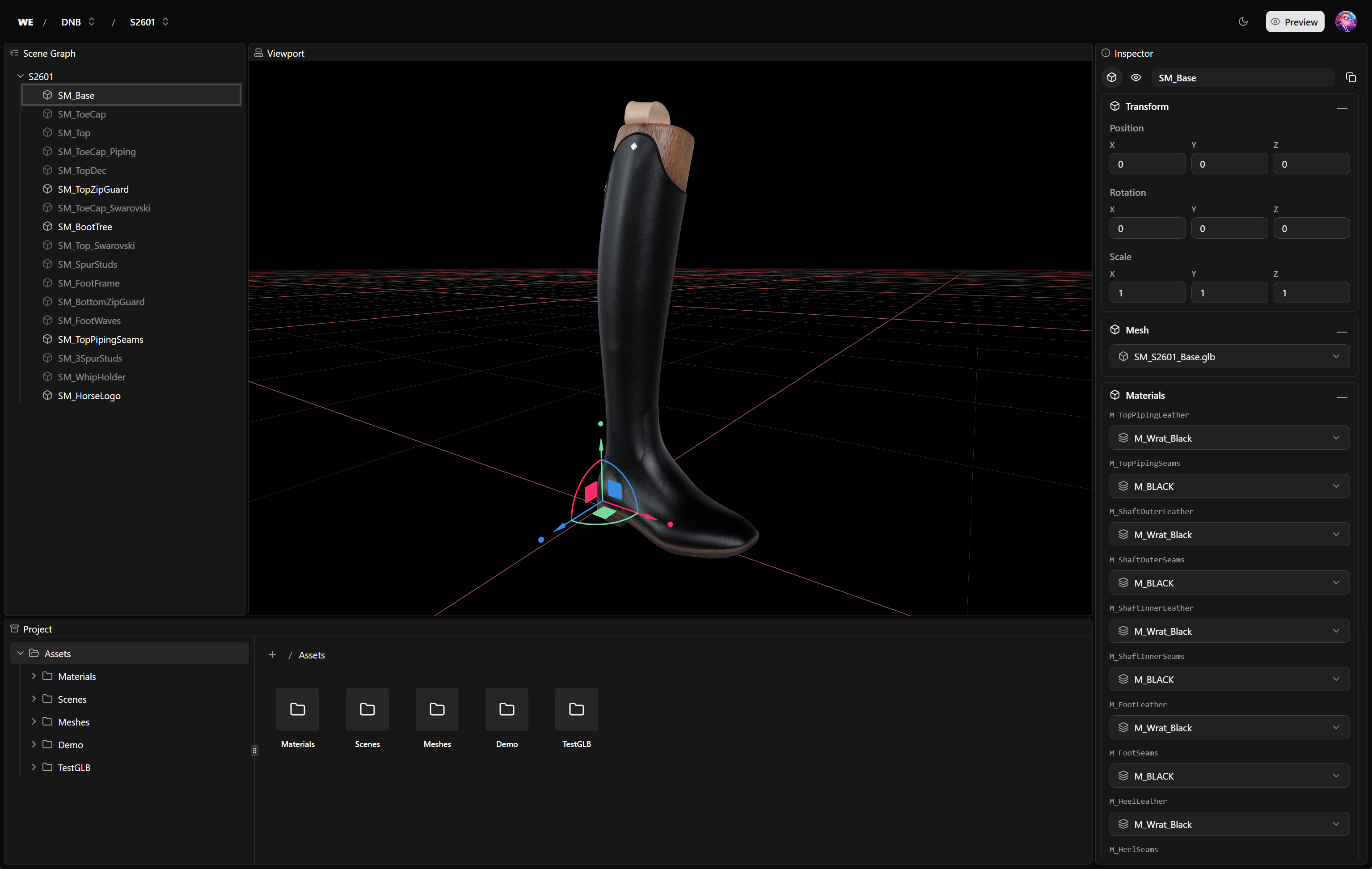Image resolution: width=1372 pixels, height=869 pixels.
Task: Expand the Materials folder in Assets
Action: click(x=34, y=676)
